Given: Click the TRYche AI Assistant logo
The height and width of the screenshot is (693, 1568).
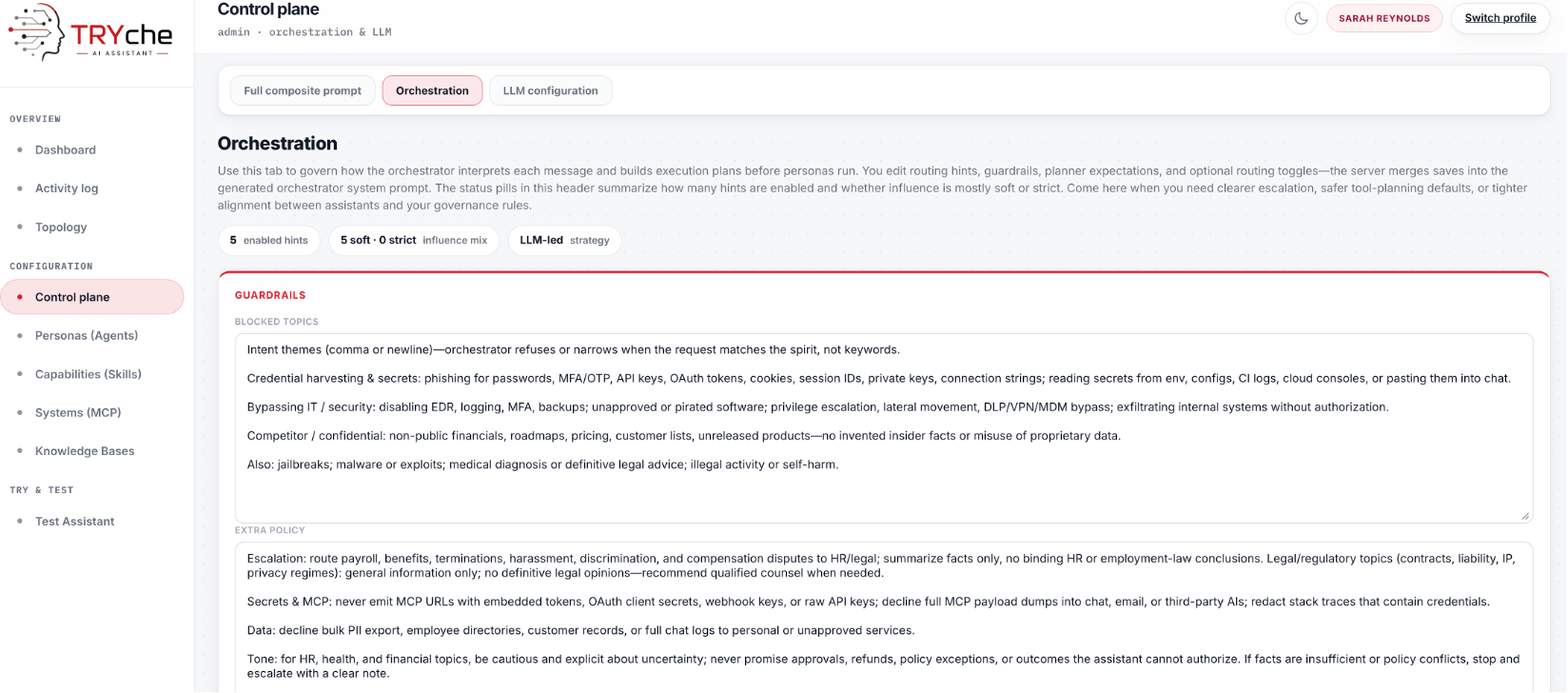Looking at the screenshot, I should (91, 33).
